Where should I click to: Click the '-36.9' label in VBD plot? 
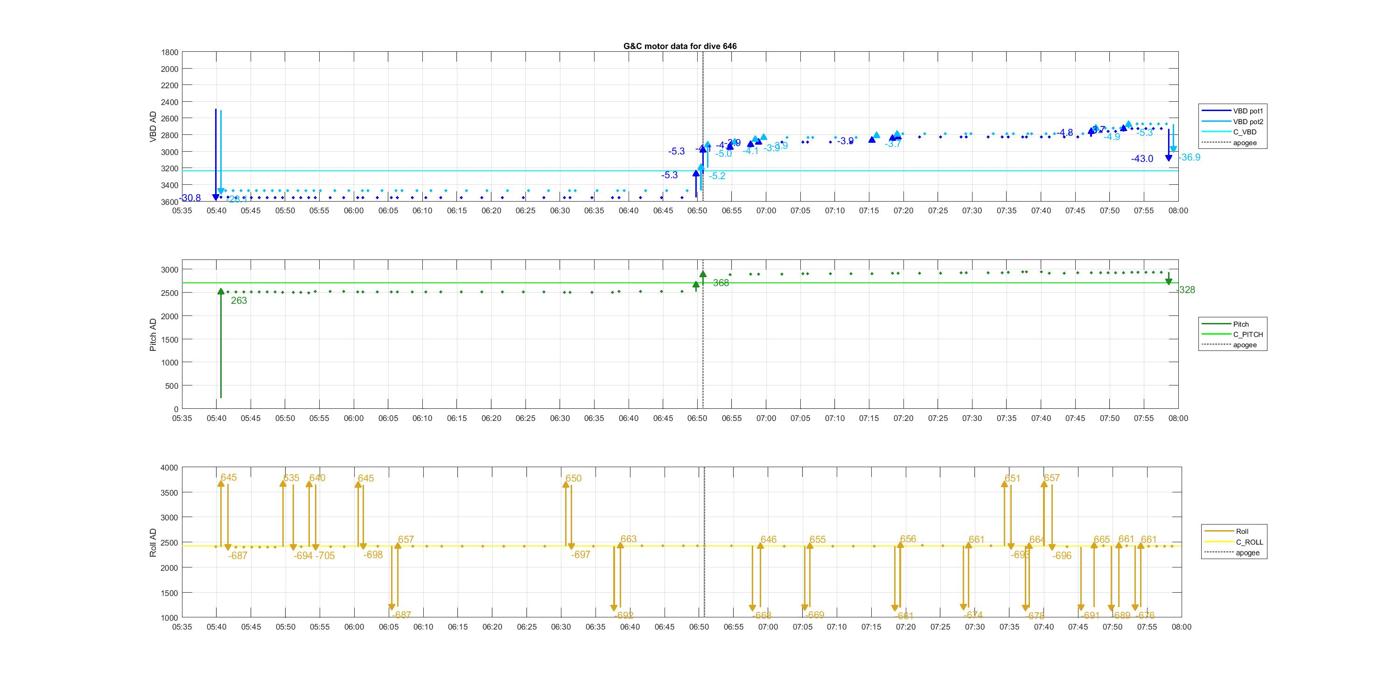click(x=1189, y=157)
